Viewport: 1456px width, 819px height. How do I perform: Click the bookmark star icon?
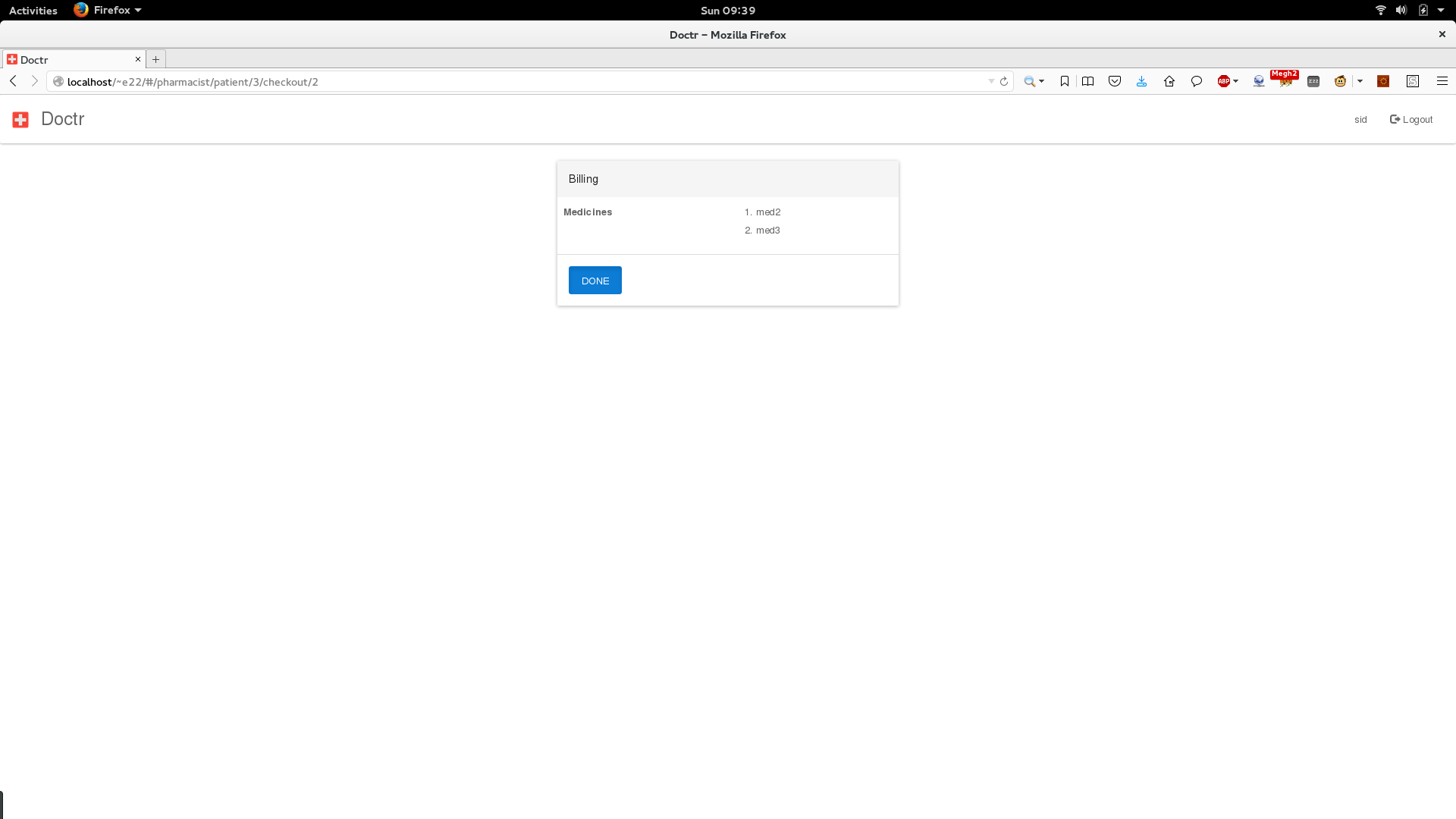(1064, 81)
